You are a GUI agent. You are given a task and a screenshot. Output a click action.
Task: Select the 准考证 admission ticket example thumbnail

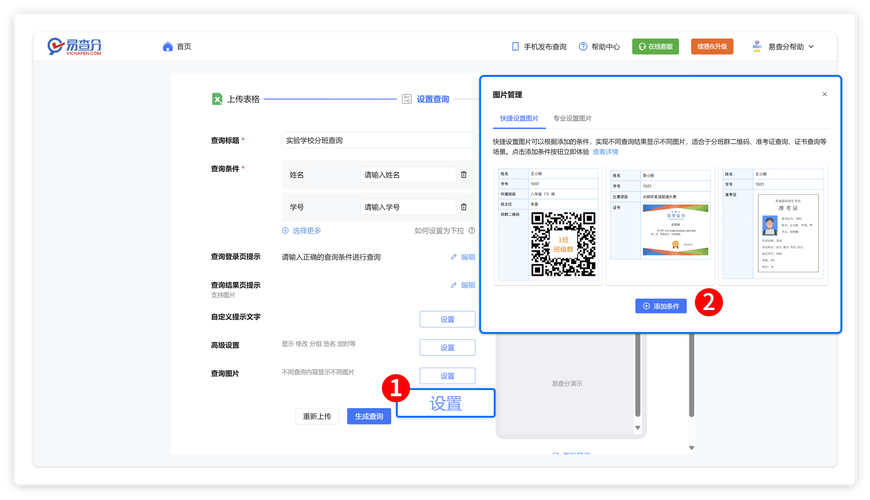pos(773,225)
